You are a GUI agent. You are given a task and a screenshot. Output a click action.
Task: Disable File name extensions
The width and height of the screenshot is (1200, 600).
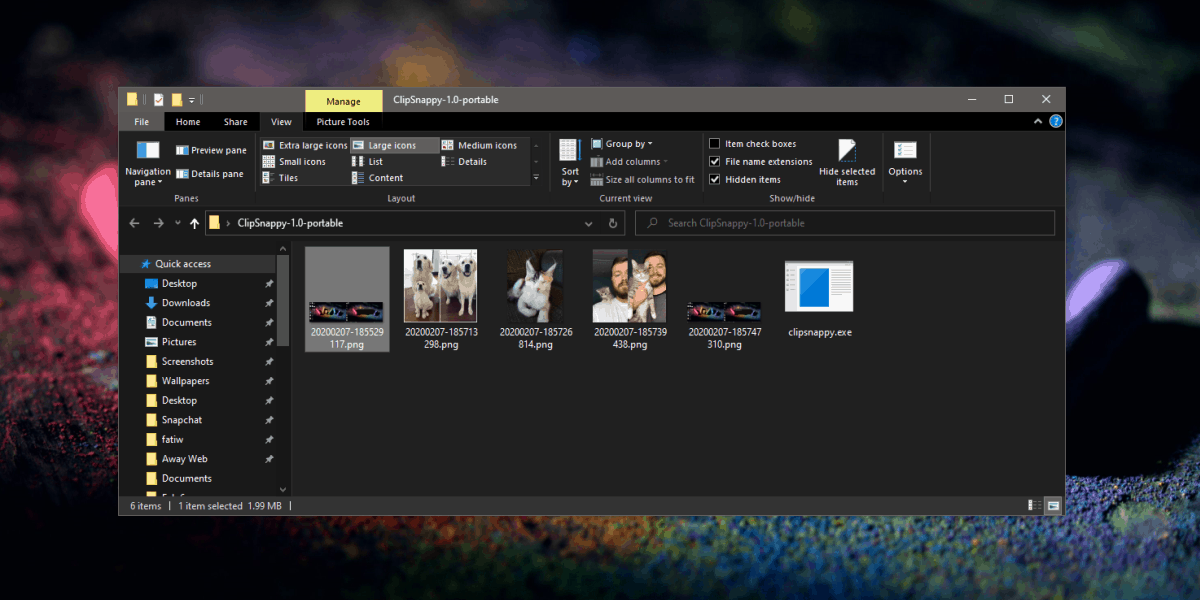point(715,161)
